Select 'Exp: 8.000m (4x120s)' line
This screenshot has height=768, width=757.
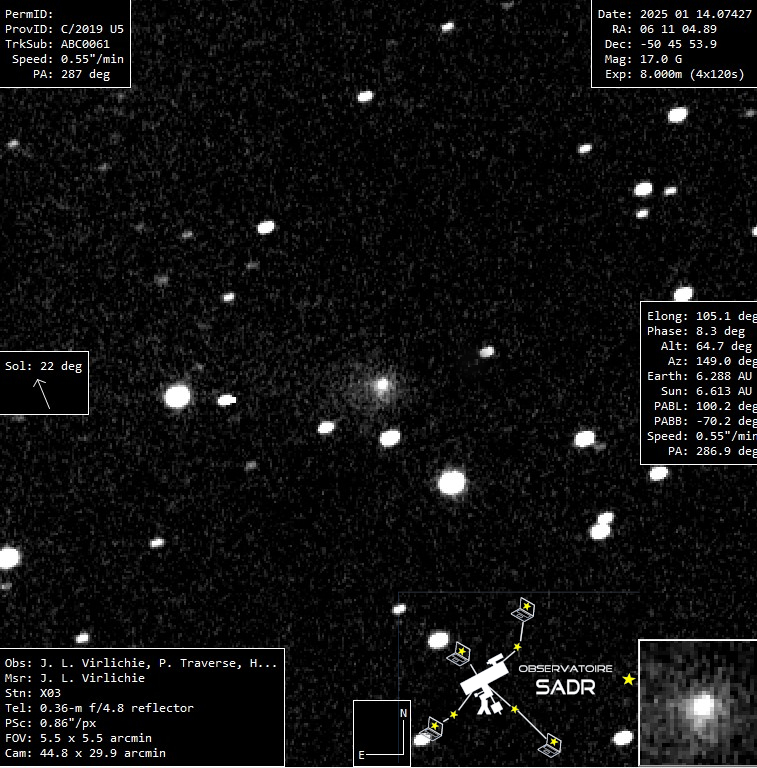pos(675,74)
